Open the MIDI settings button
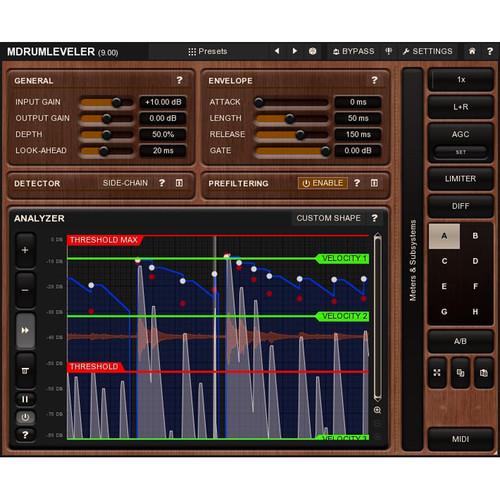This screenshot has height=500, width=500. pyautogui.click(x=461, y=439)
